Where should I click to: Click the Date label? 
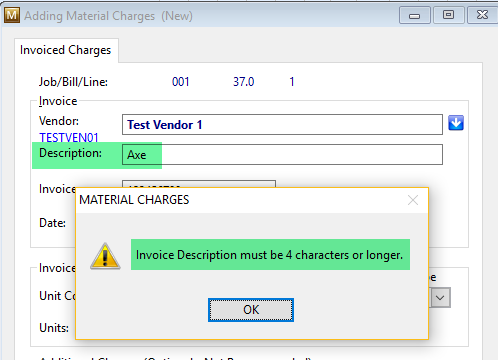53,223
